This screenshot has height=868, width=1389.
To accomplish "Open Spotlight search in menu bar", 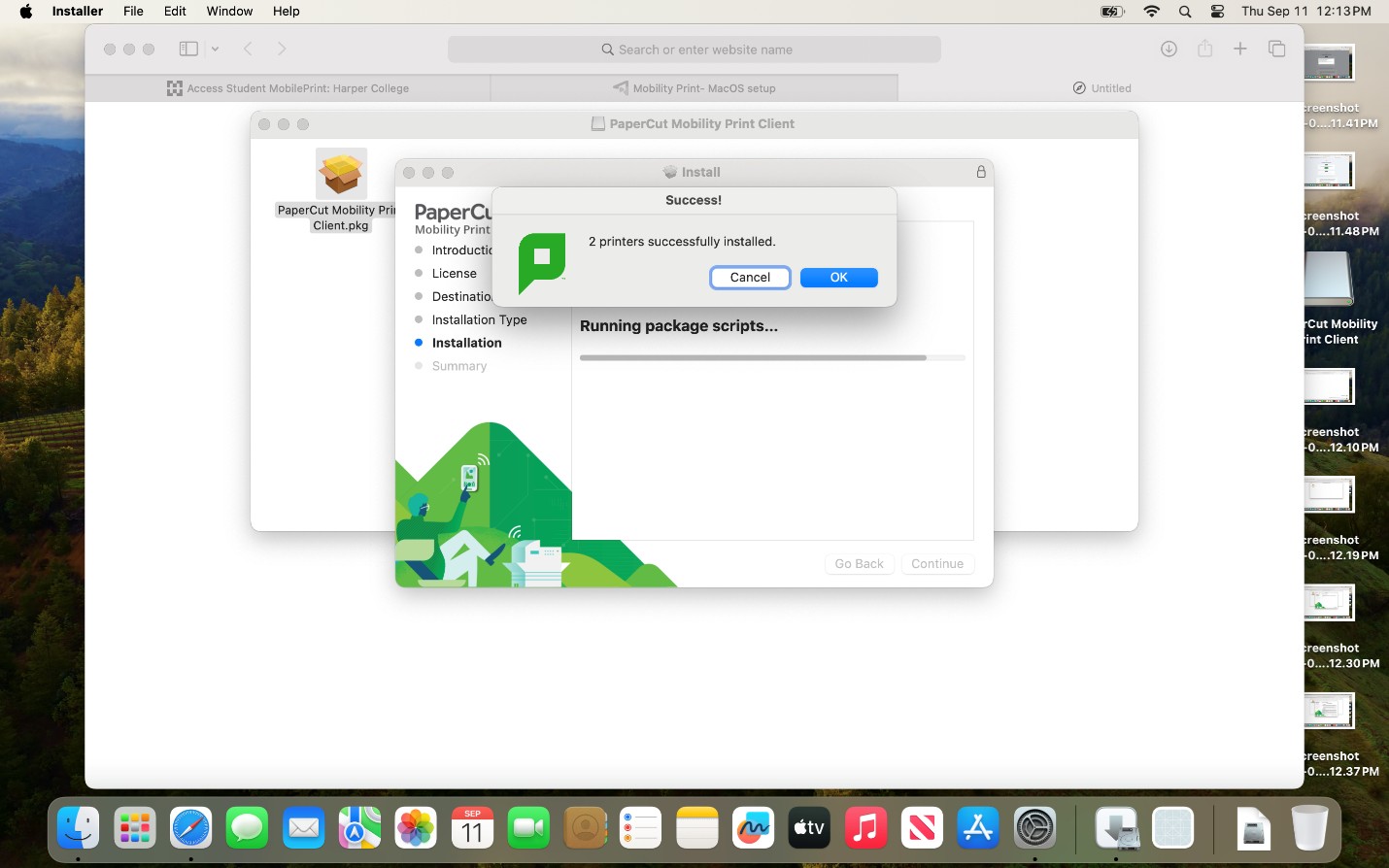I will pyautogui.click(x=1185, y=12).
